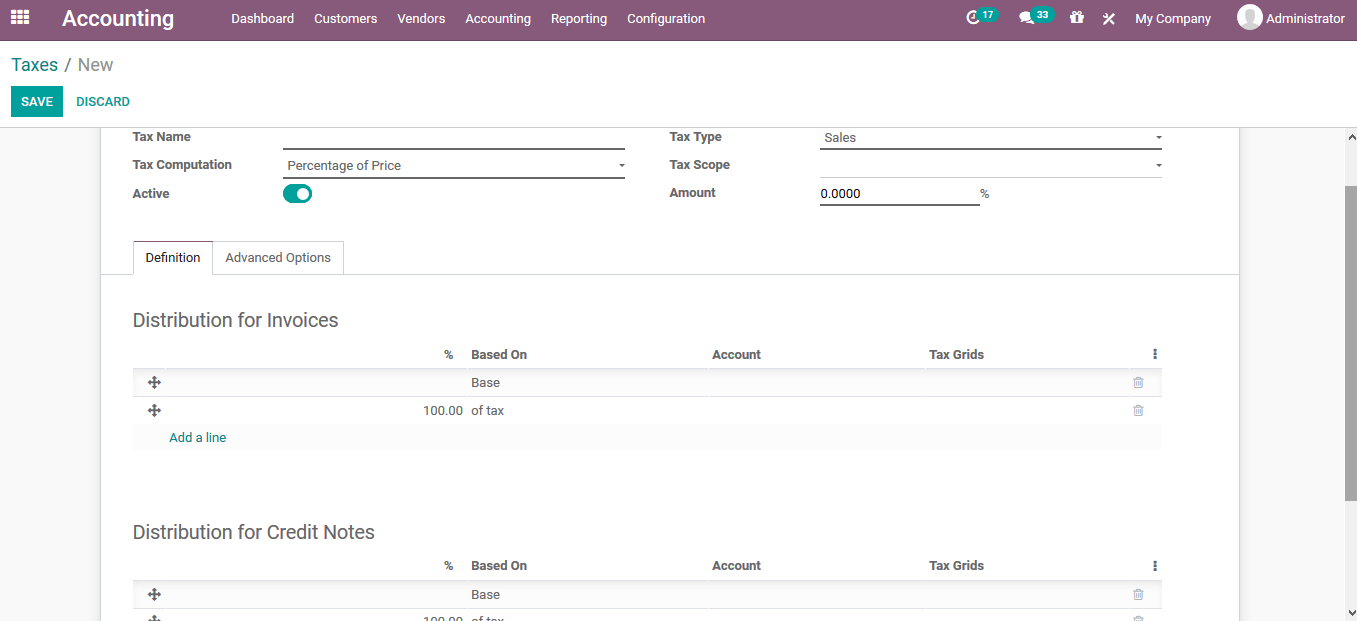The height and width of the screenshot is (621, 1357).
Task: Delete the Base credit note line
Action: point(1137,593)
